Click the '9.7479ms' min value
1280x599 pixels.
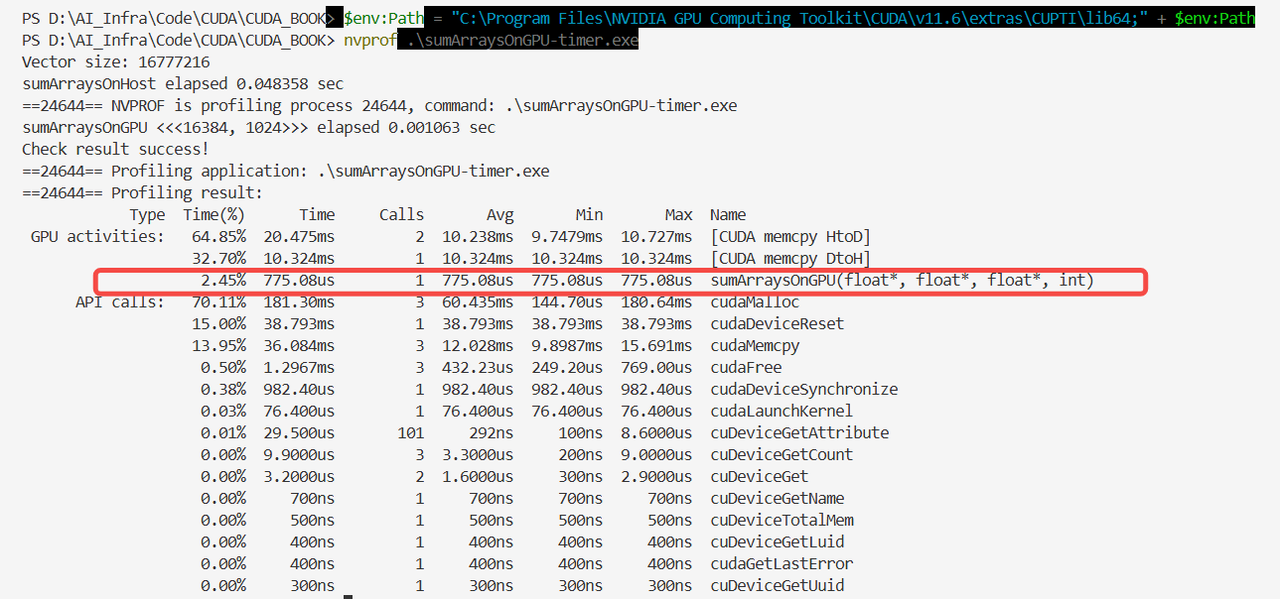(567, 237)
